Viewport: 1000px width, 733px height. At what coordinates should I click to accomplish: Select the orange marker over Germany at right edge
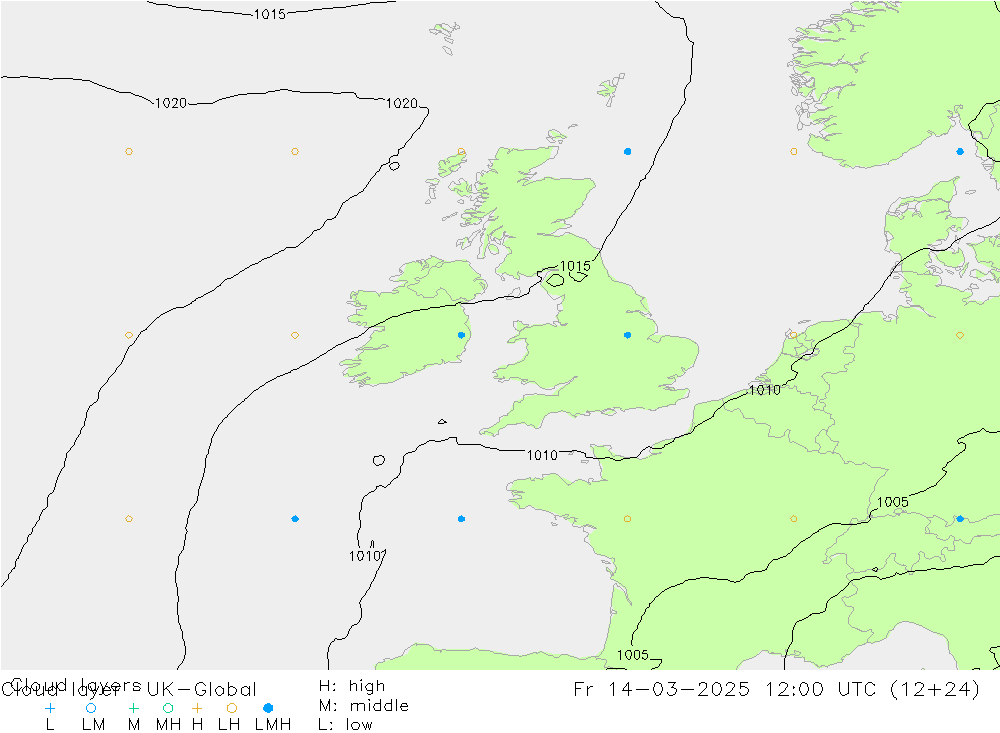tap(960, 335)
